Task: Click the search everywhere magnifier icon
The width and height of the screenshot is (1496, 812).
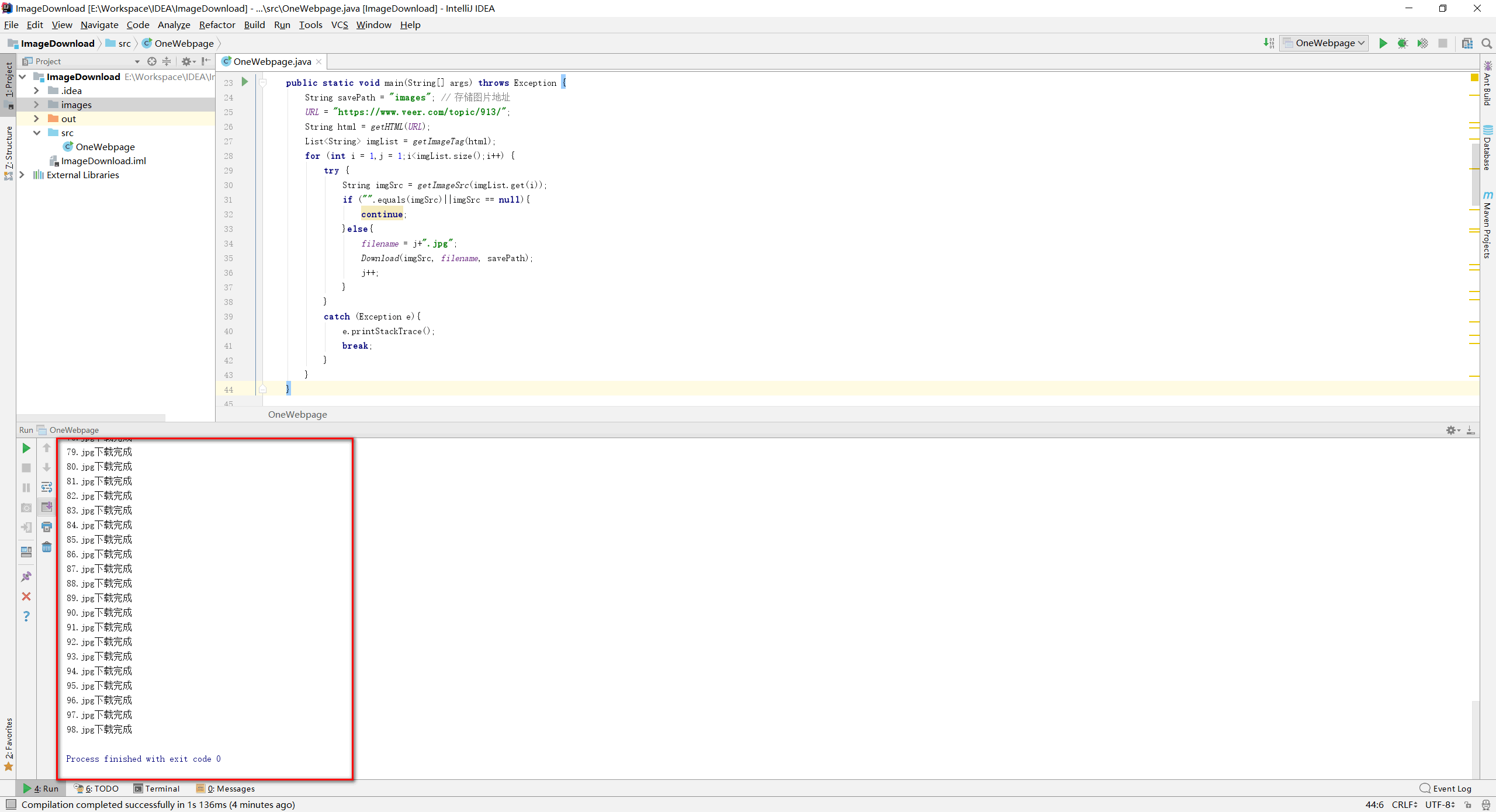Action: coord(1487,43)
